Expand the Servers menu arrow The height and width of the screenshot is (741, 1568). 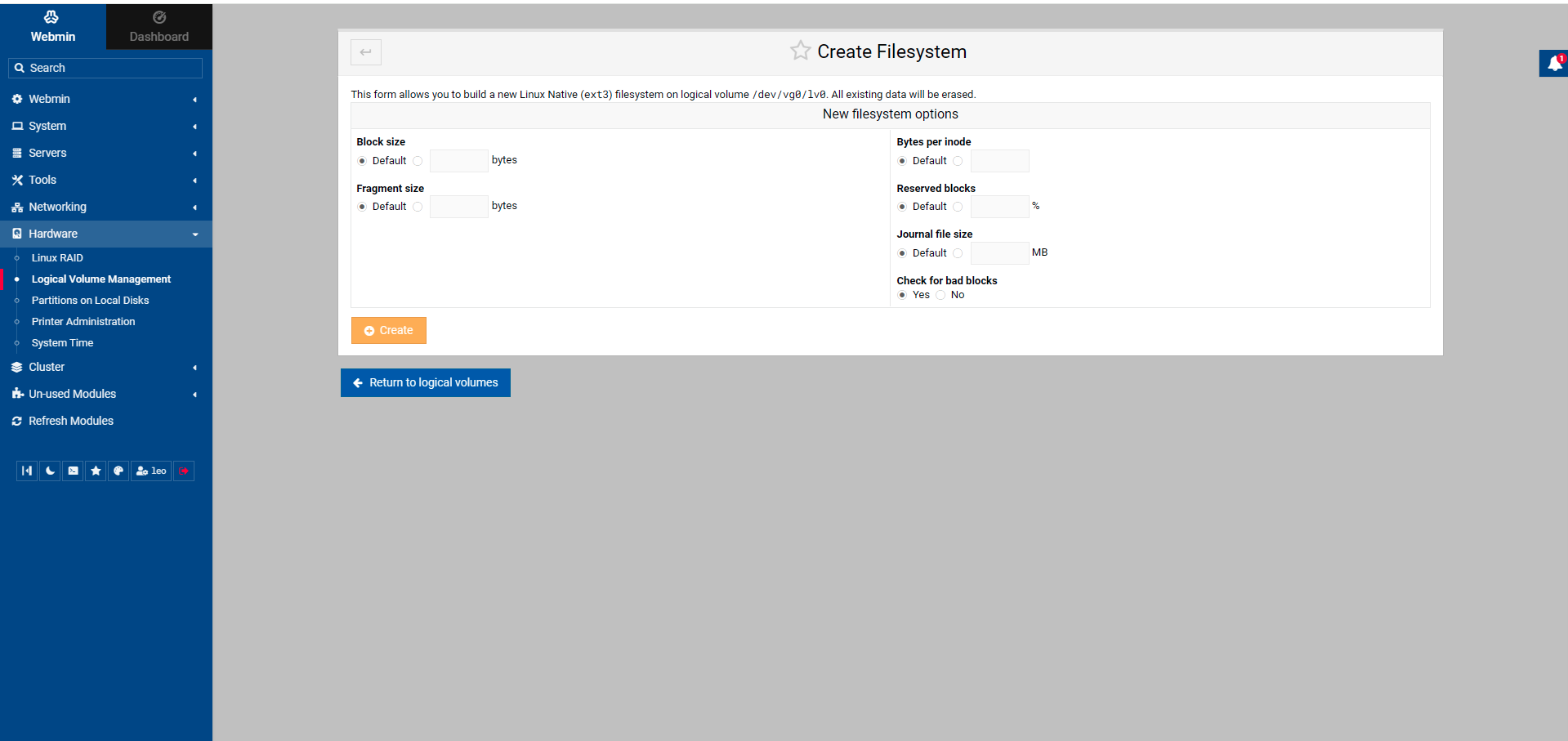coord(194,154)
